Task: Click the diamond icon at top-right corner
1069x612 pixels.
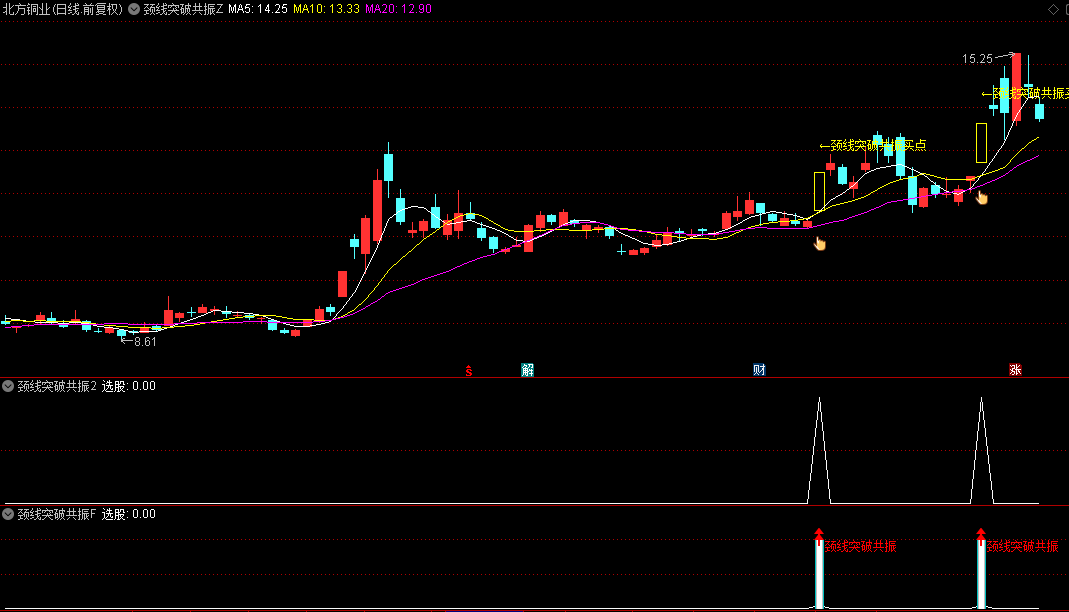Action: [1053, 9]
